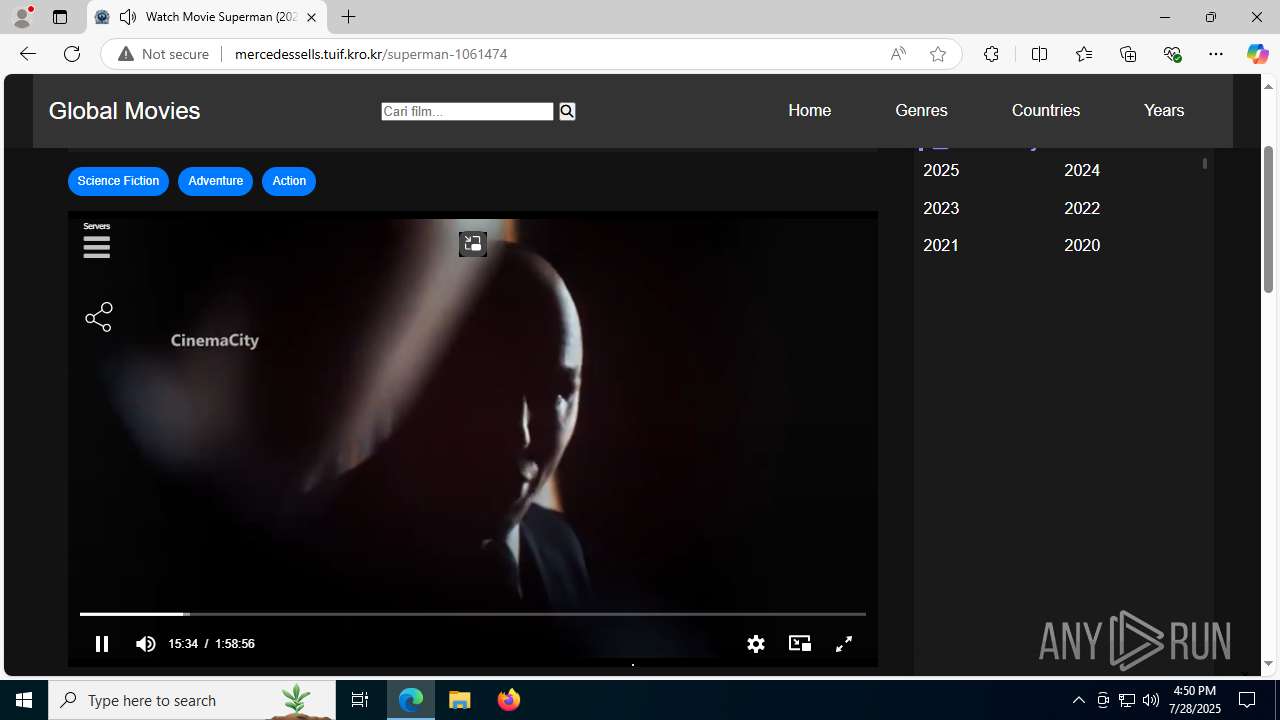Open the Action Center notifications

(x=1247, y=700)
